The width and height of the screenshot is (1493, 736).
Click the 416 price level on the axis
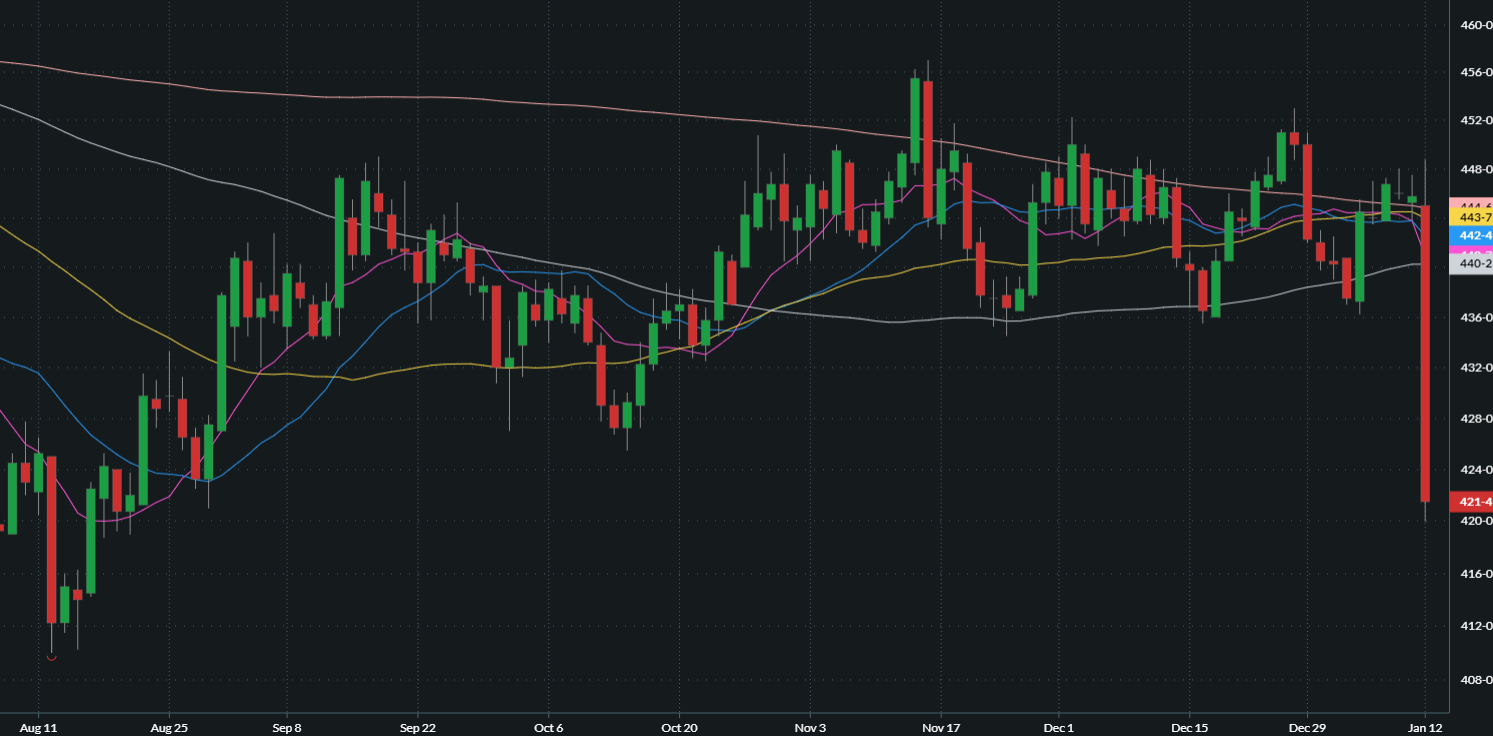tap(1476, 575)
